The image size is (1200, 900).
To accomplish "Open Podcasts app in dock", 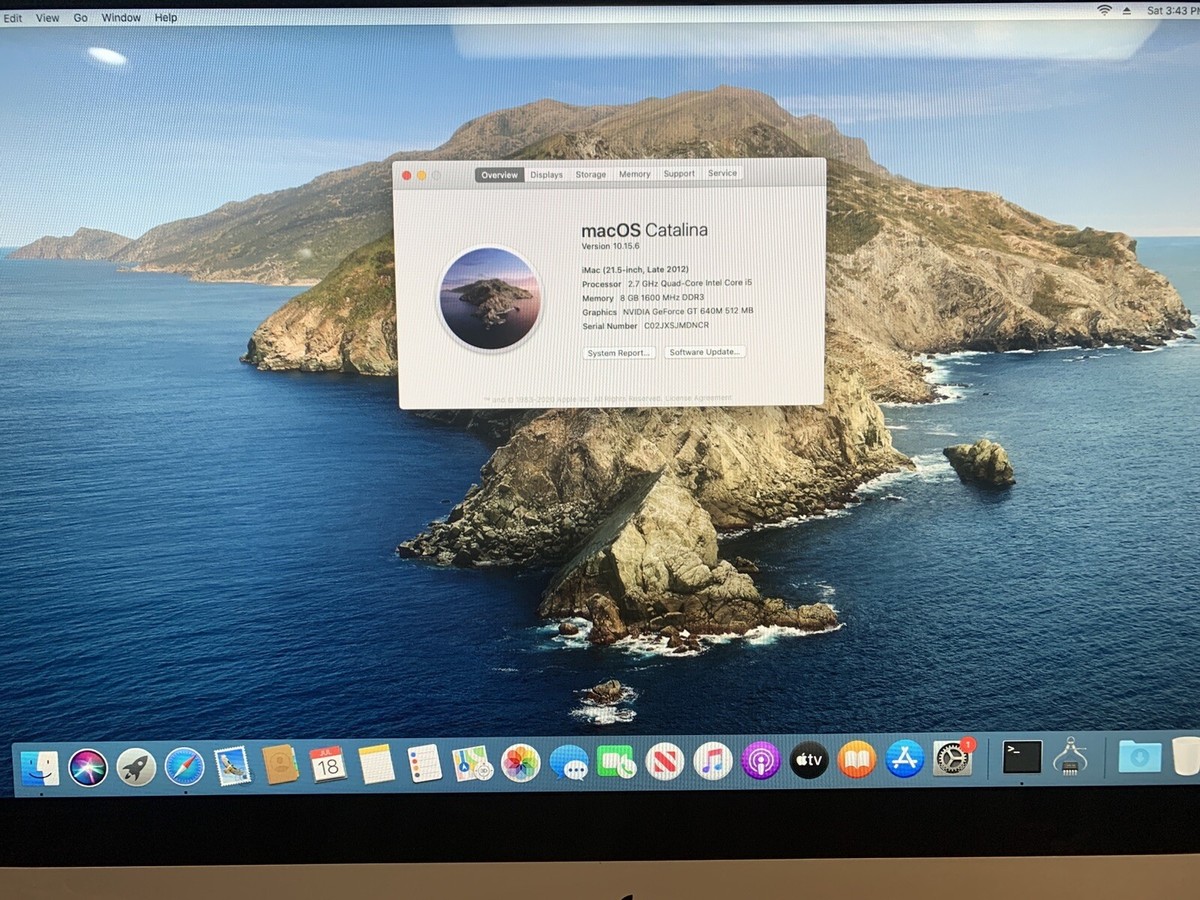I will point(761,761).
